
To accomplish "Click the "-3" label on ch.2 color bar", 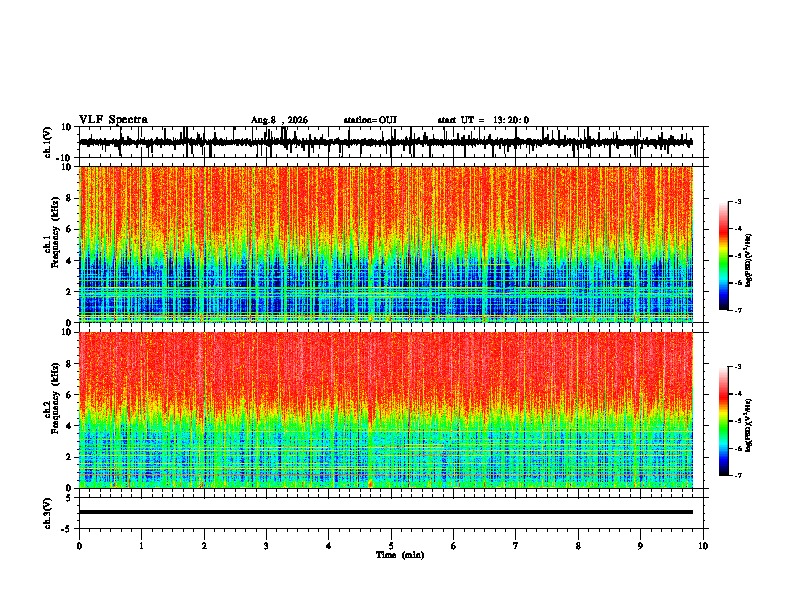I will [738, 367].
